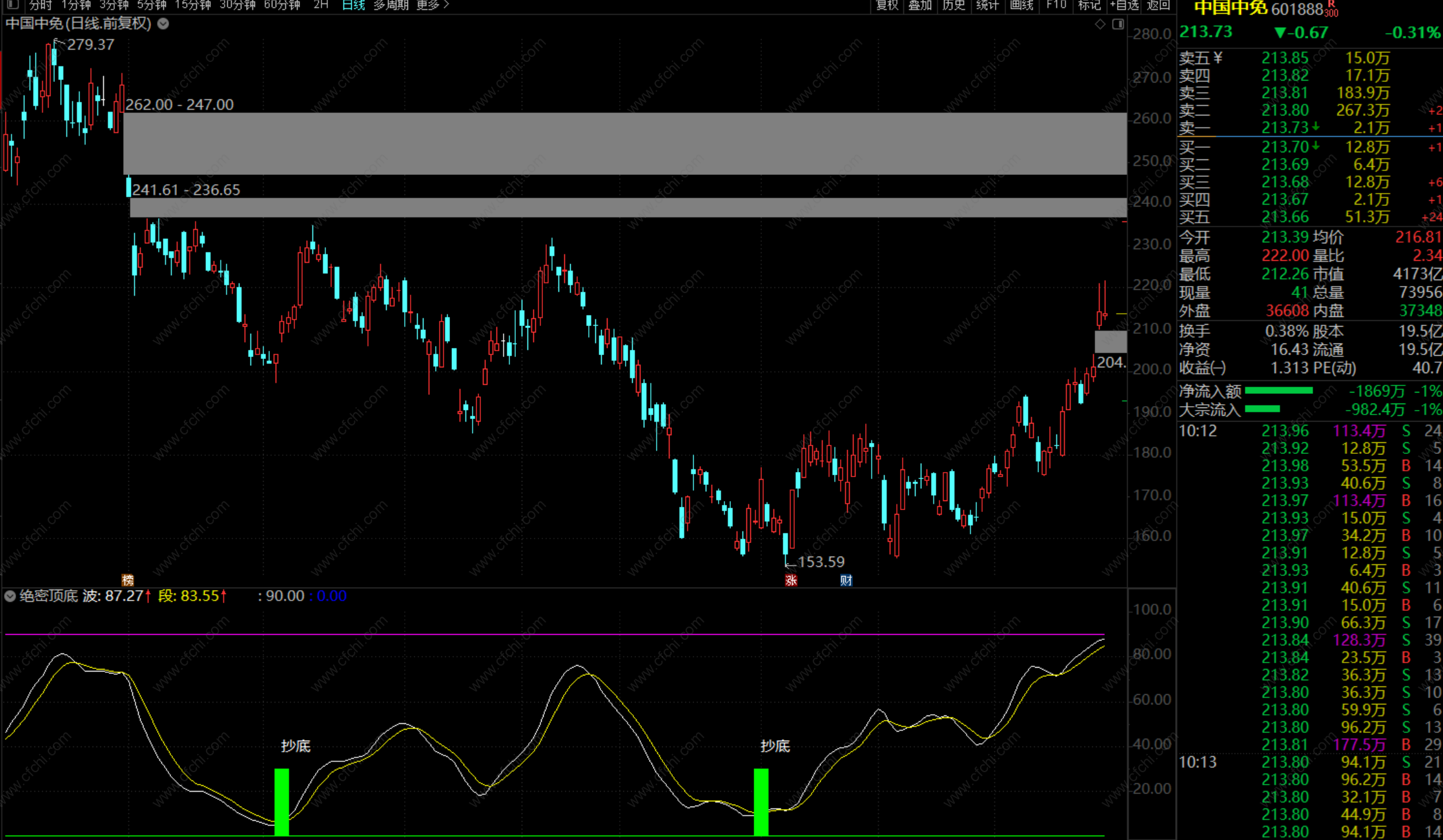Click the 榜 marker icon on chart
The width and height of the screenshot is (1443, 840).
point(128,580)
